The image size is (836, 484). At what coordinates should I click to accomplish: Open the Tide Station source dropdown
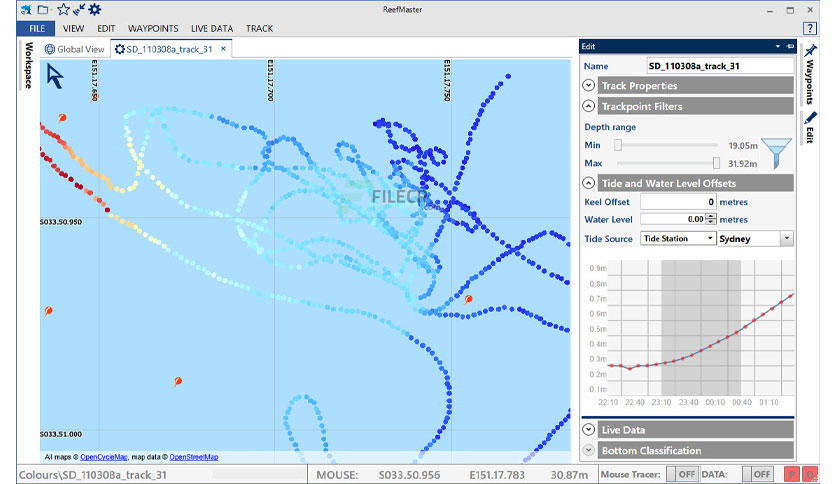(x=677, y=238)
